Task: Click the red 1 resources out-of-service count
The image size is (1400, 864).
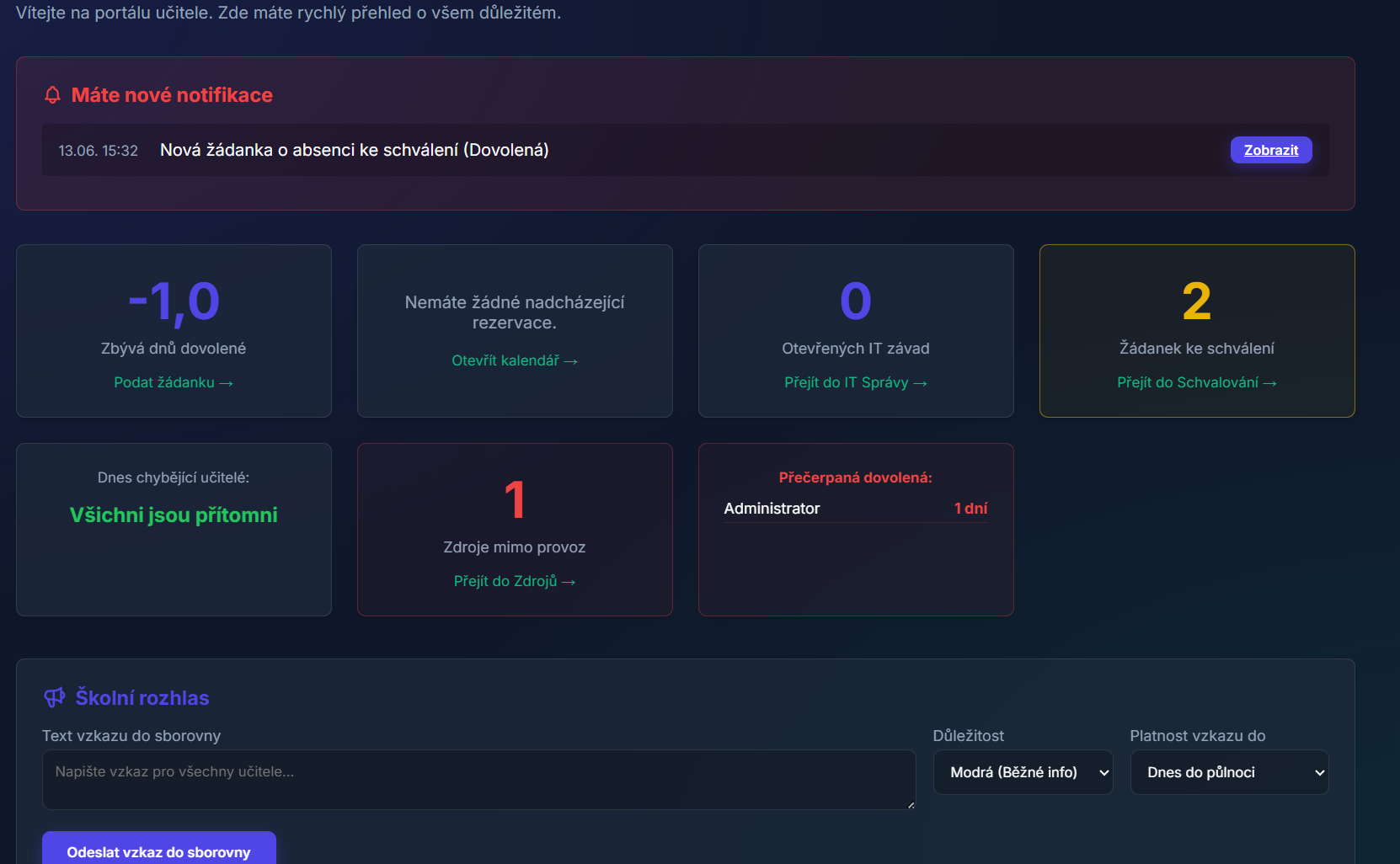Action: click(x=515, y=500)
